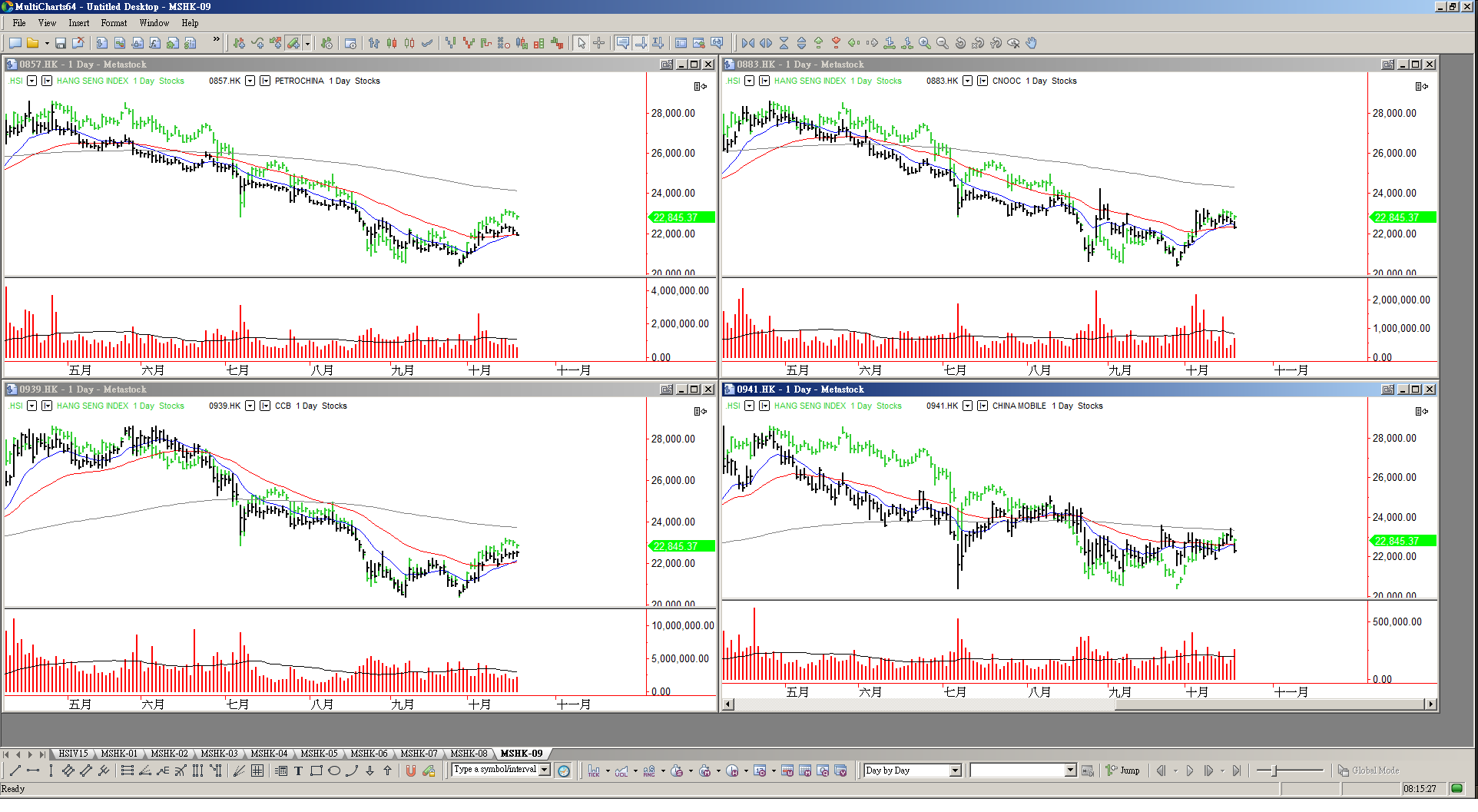
Task: Adjust the playback speed slider
Action: (x=1275, y=771)
